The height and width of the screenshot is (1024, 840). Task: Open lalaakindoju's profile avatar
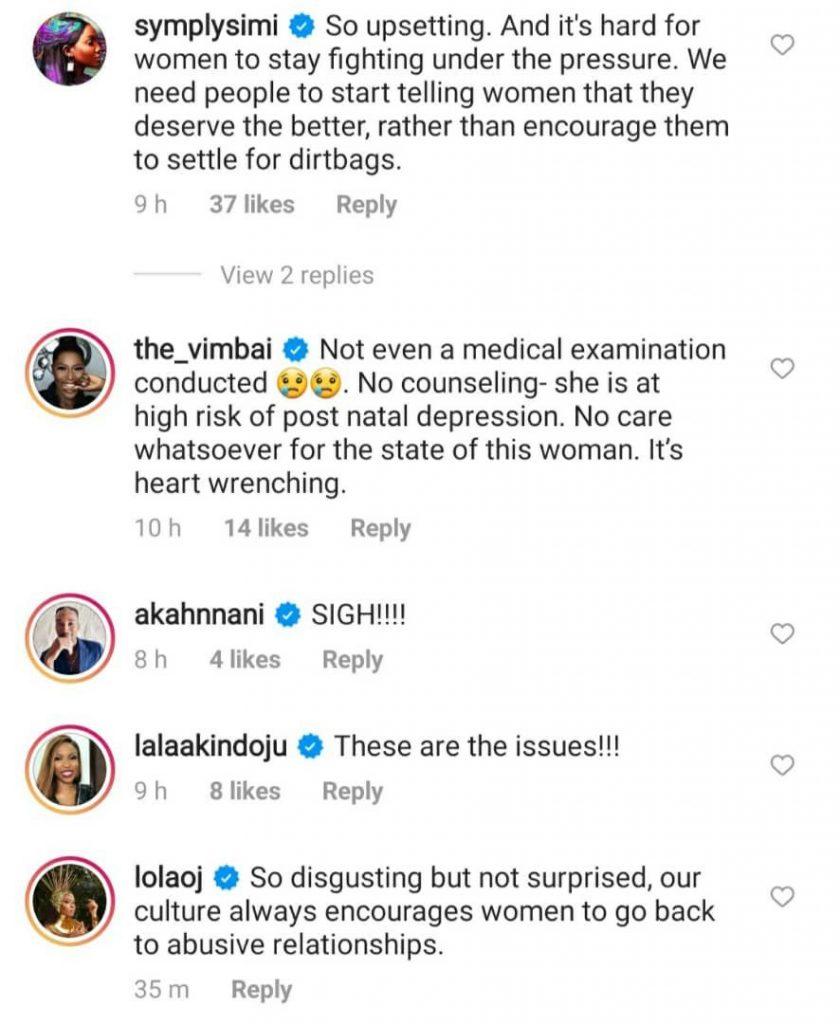point(70,769)
